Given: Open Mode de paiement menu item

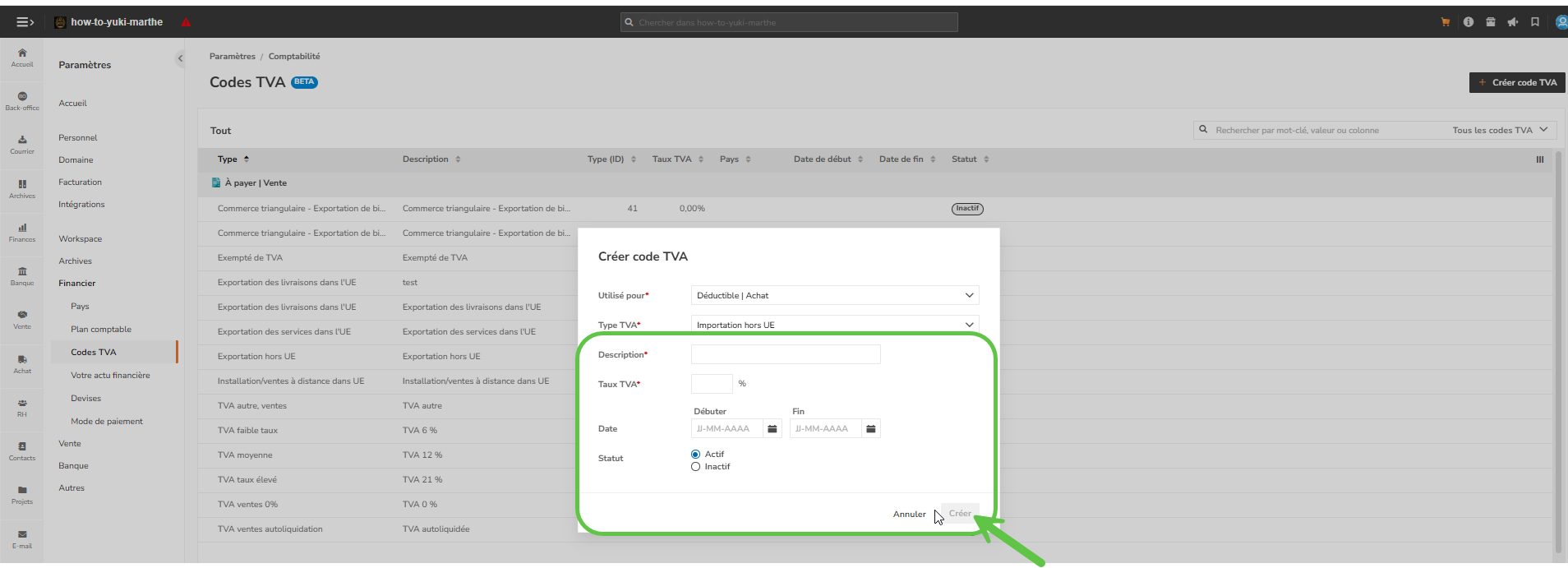Looking at the screenshot, I should [x=107, y=422].
